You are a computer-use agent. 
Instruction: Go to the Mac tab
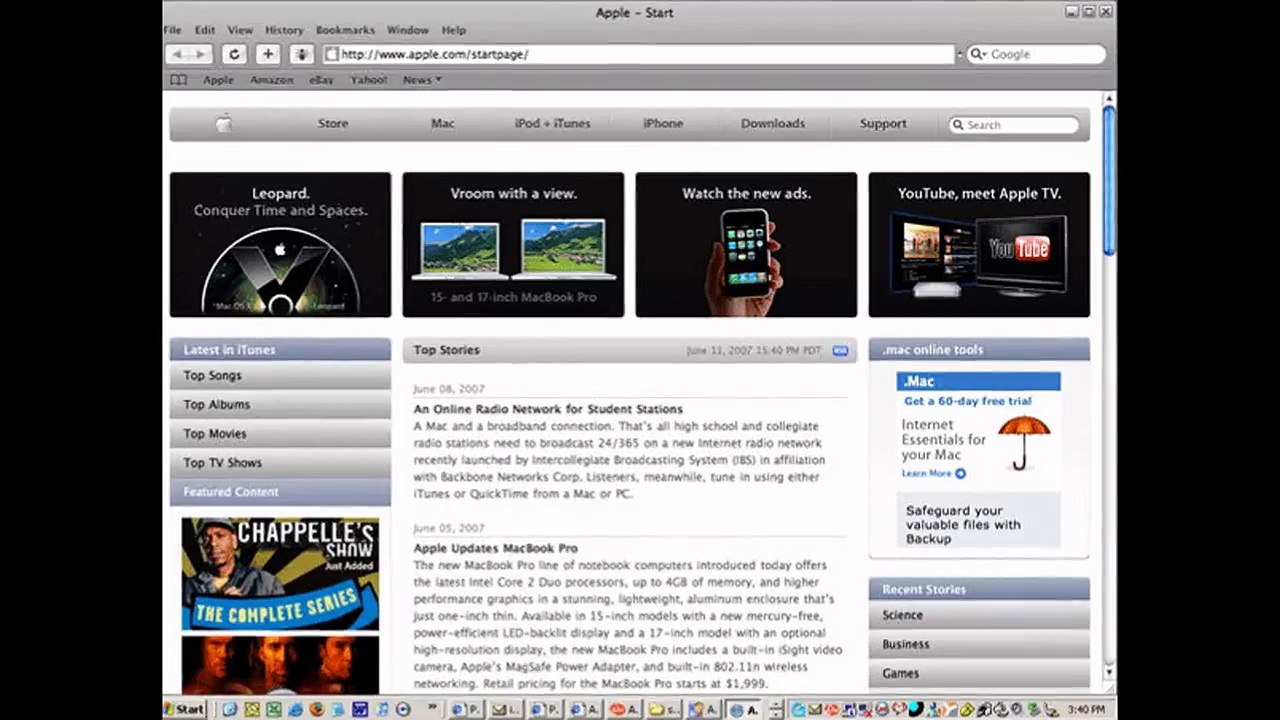coord(443,124)
